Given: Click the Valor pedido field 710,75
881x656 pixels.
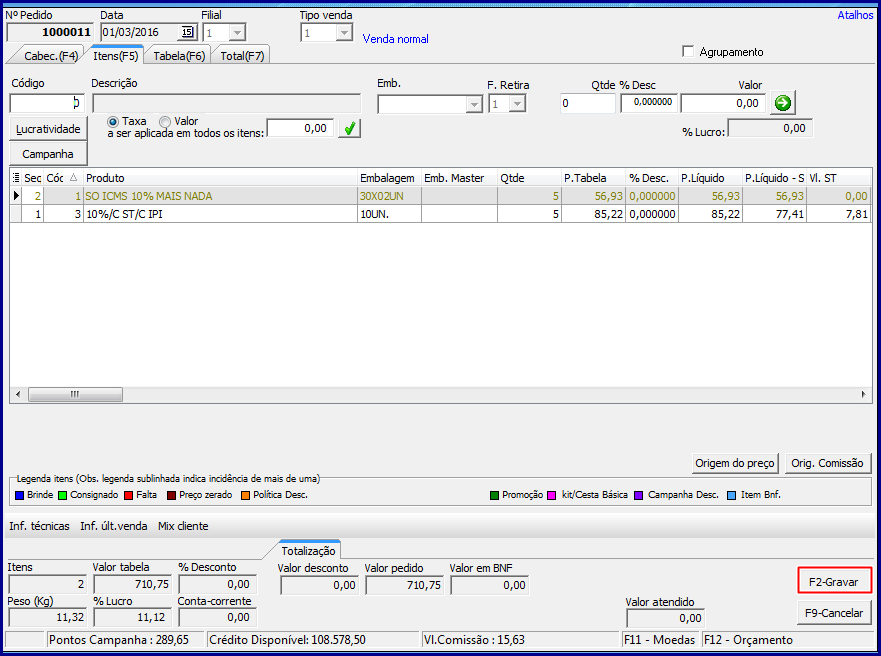Looking at the screenshot, I should [404, 585].
